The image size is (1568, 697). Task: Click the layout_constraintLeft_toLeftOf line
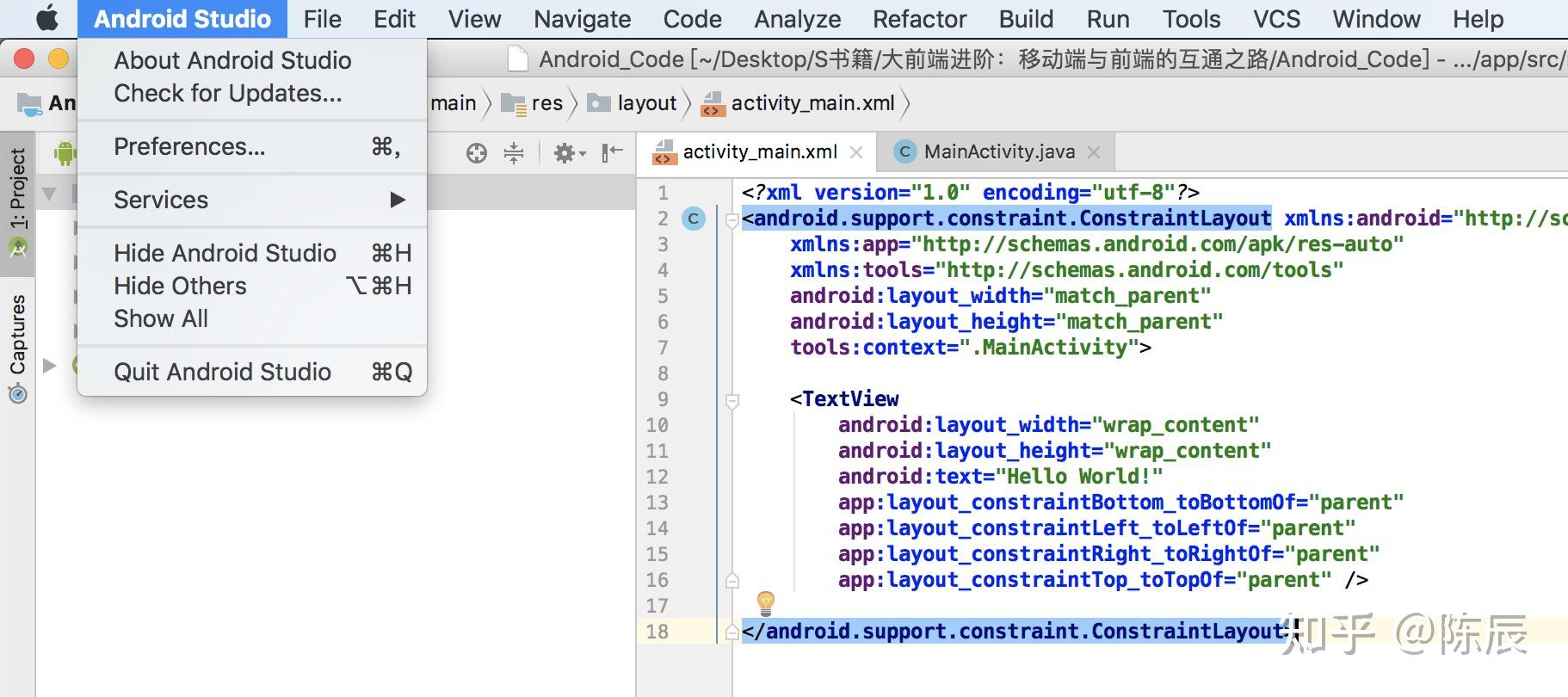1097,528
